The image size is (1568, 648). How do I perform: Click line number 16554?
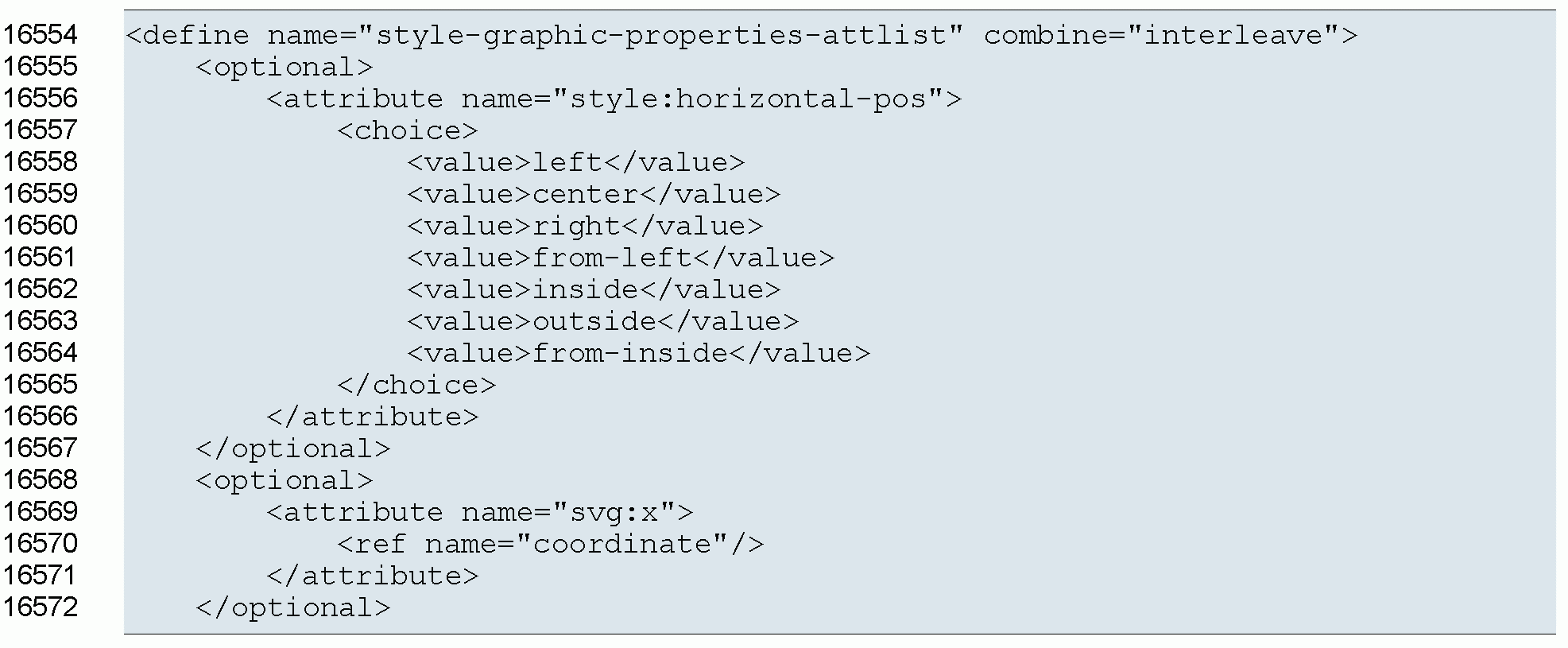coord(41,35)
